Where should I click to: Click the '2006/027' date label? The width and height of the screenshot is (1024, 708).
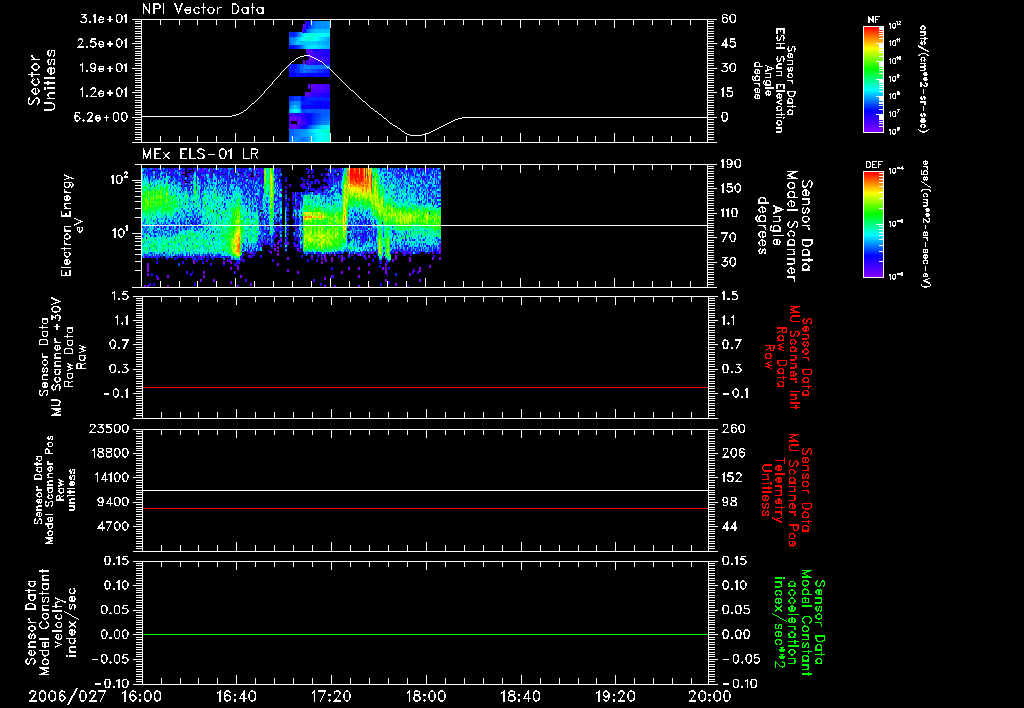click(x=67, y=696)
